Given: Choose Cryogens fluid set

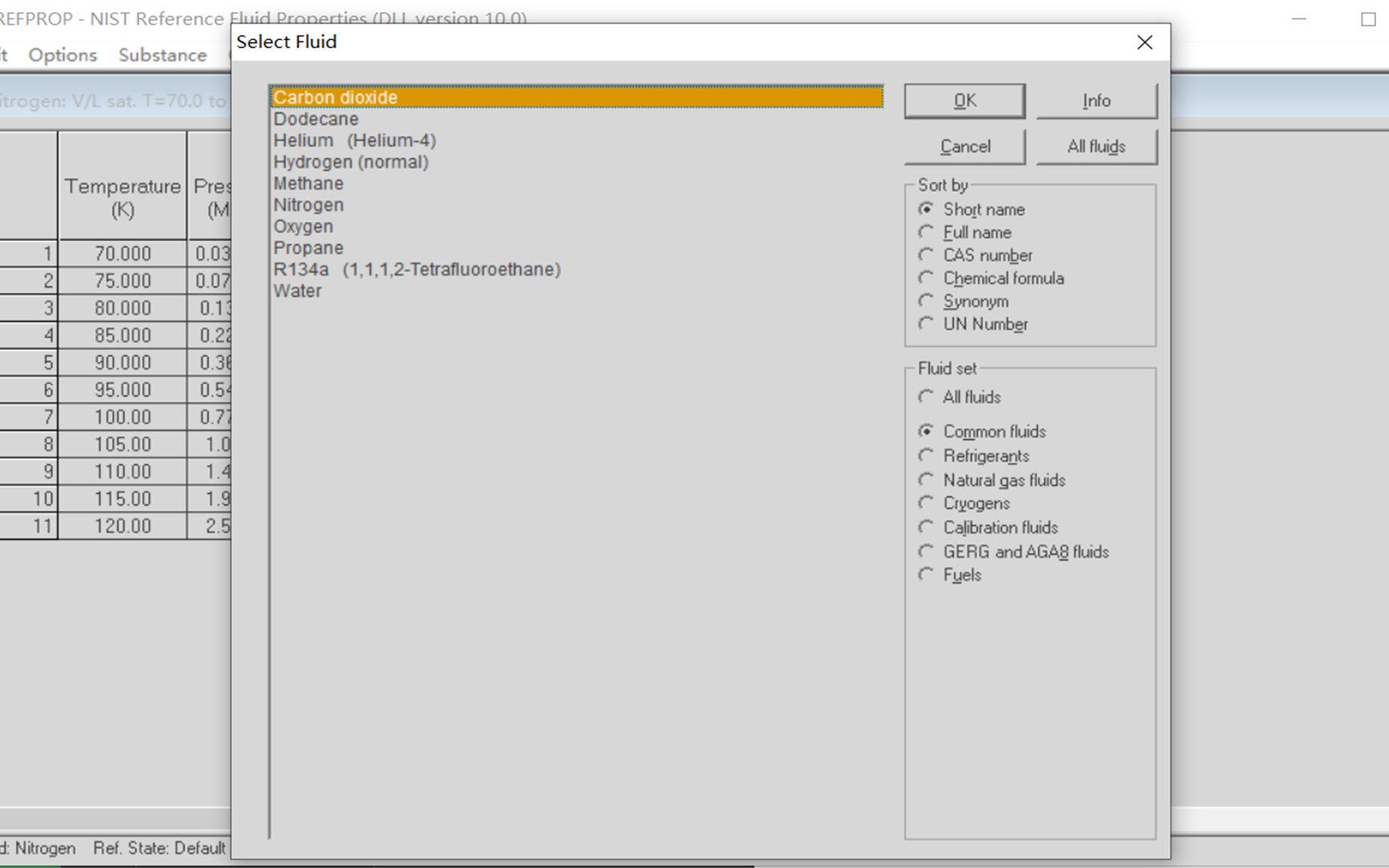Looking at the screenshot, I should 964,503.
